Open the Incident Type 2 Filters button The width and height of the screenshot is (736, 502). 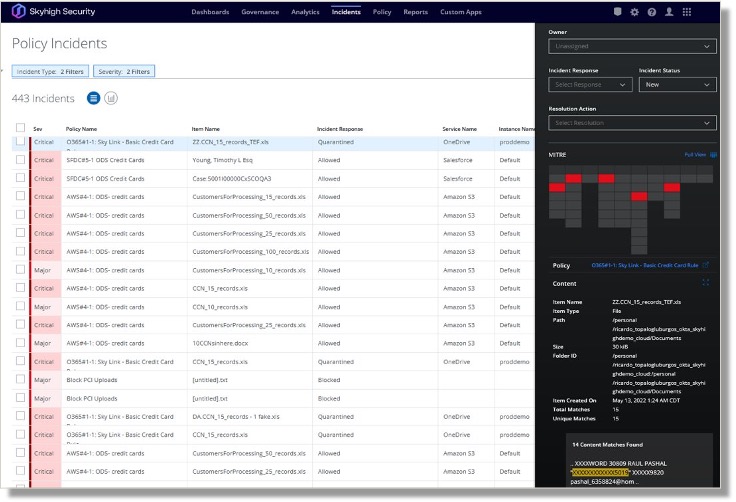[51, 72]
